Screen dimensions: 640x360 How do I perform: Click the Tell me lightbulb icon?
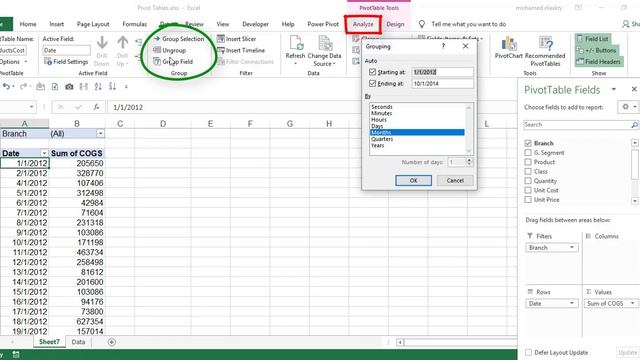(422, 24)
